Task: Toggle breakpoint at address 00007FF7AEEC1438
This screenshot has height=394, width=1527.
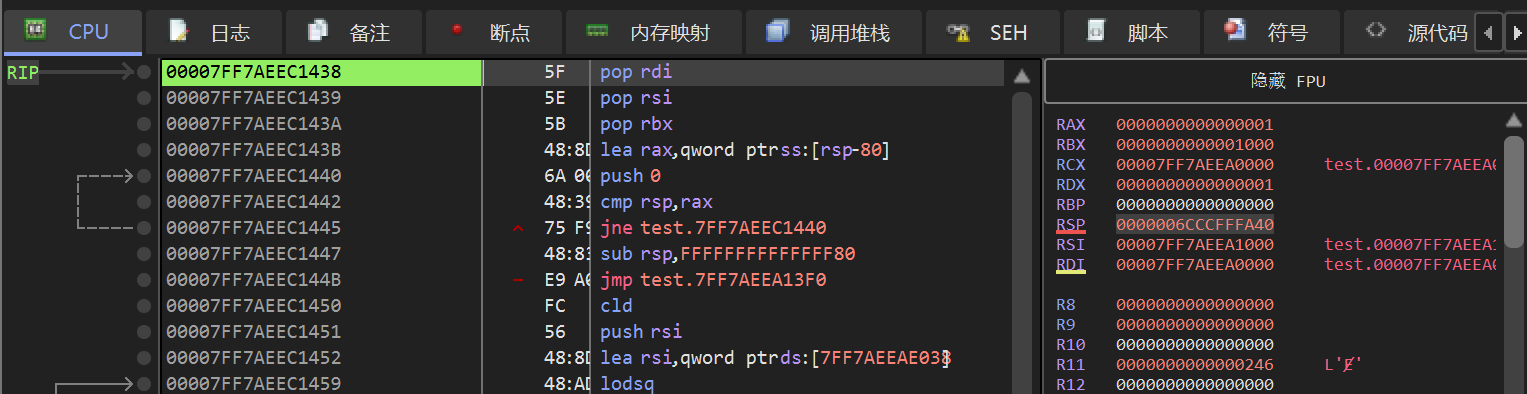Action: (144, 72)
